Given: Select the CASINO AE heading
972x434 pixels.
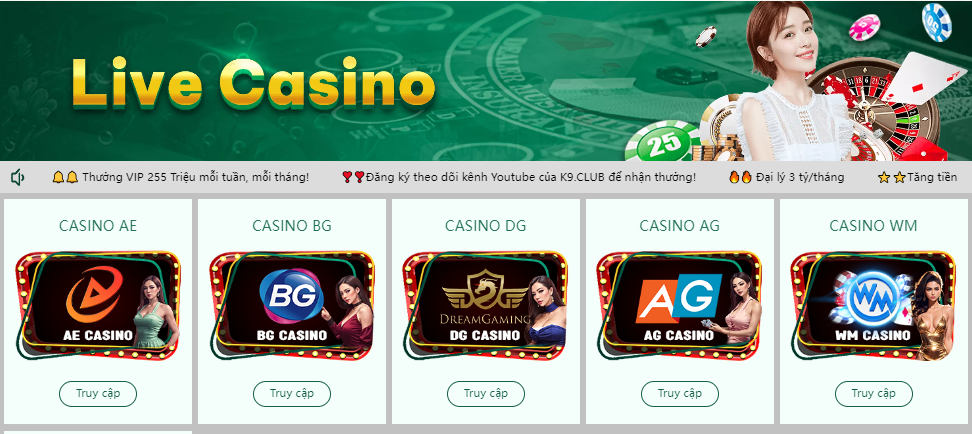Looking at the screenshot, I should pyautogui.click(x=98, y=226).
